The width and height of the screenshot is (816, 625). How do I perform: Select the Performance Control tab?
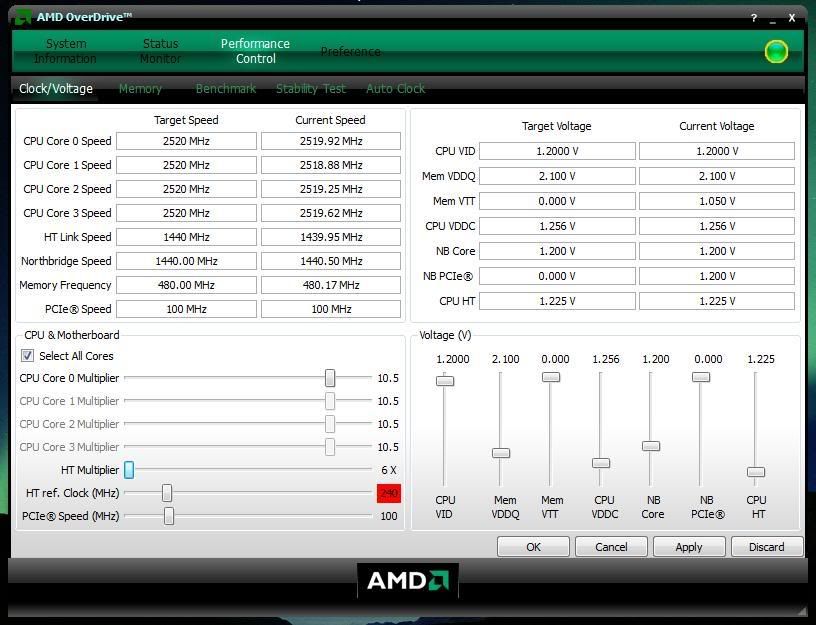tap(255, 51)
